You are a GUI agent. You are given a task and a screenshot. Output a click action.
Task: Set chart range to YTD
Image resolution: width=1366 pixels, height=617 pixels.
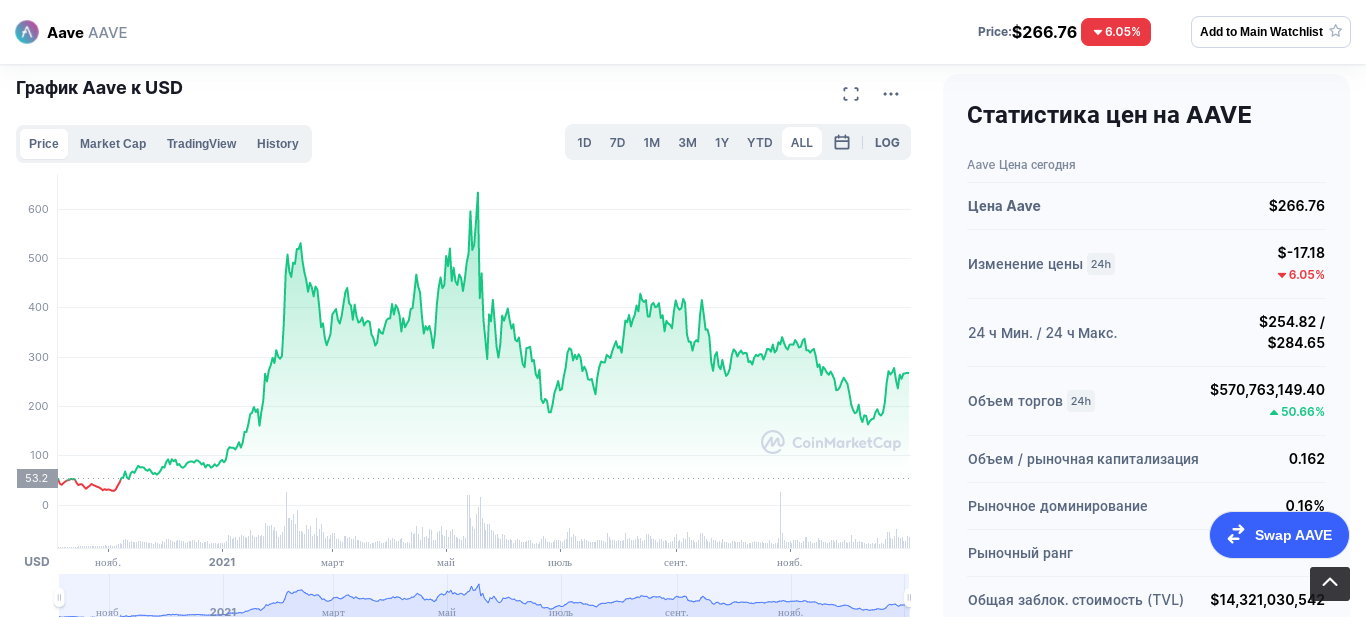(760, 142)
